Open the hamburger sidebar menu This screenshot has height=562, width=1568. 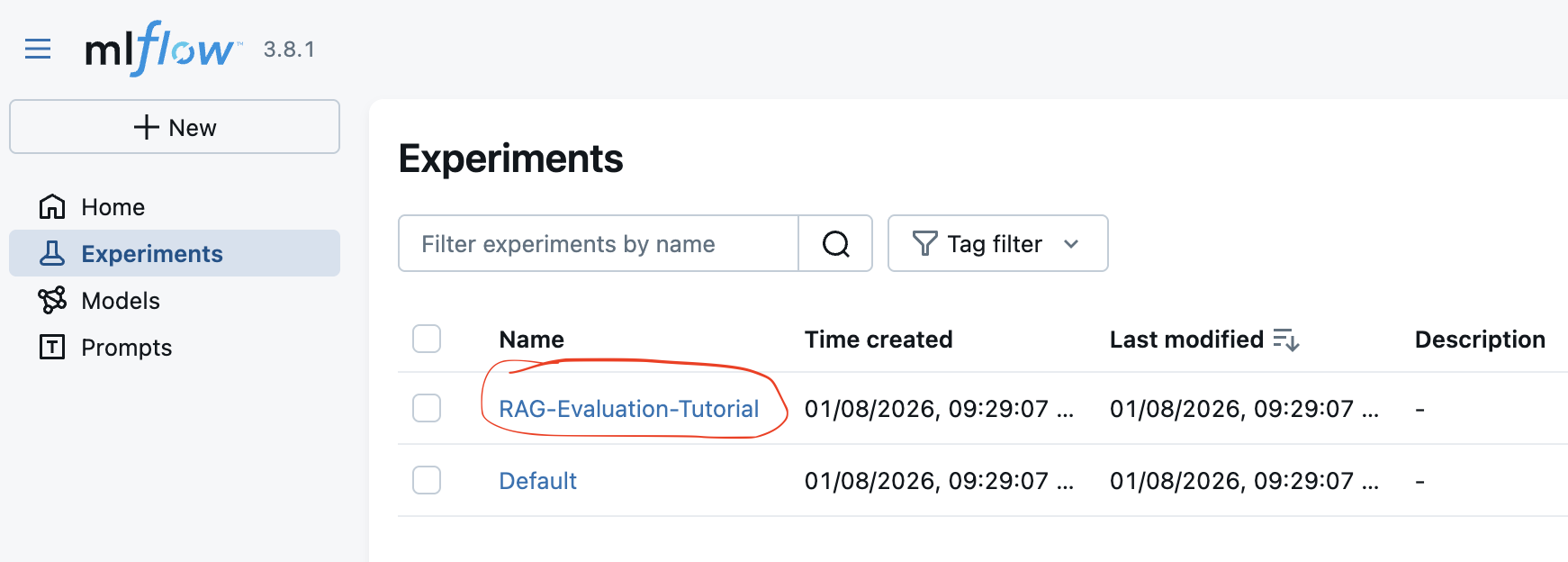coord(38,49)
